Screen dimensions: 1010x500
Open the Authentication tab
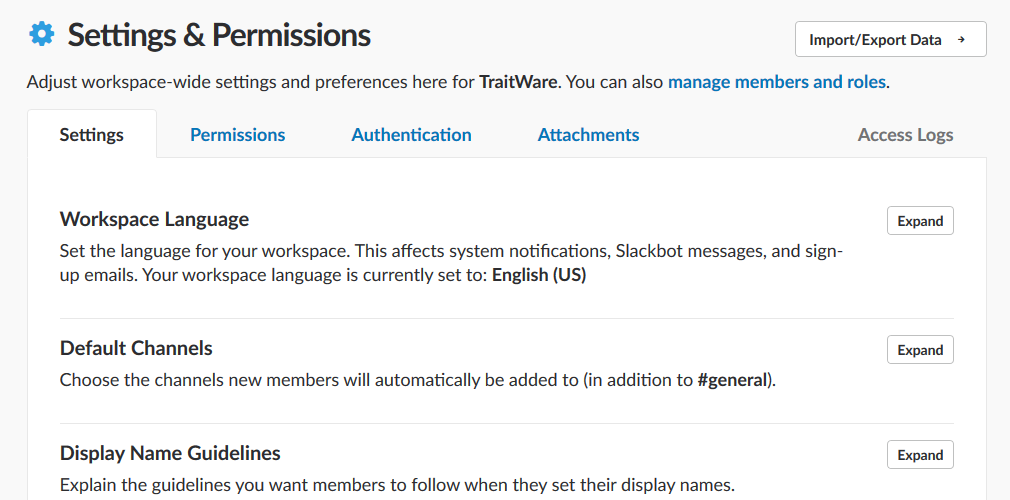[x=412, y=135]
